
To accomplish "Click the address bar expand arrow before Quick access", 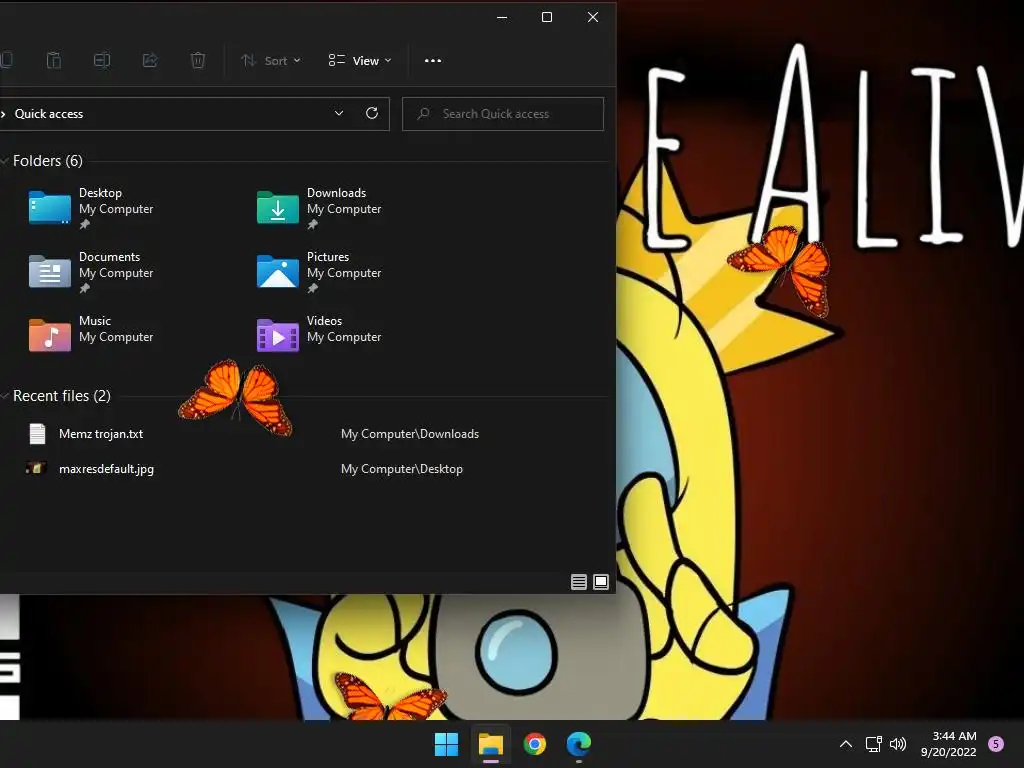I will 3,114.
